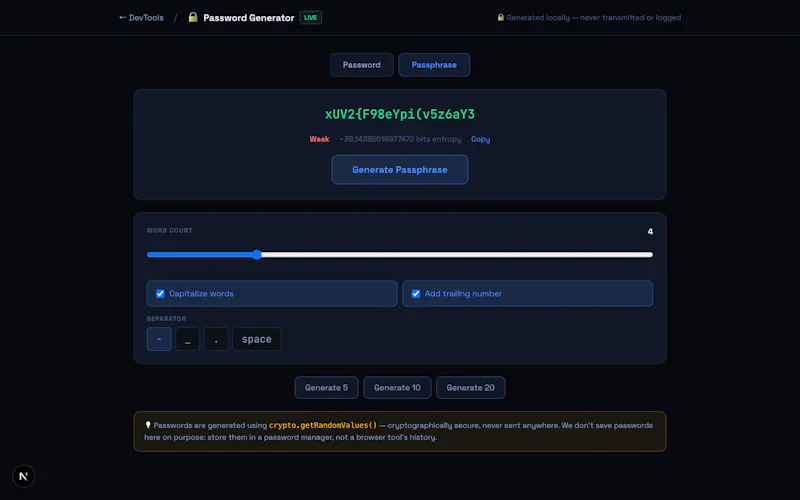800x500 pixels.
Task: Click the lightbulb icon in the tip box
Action: point(148,424)
